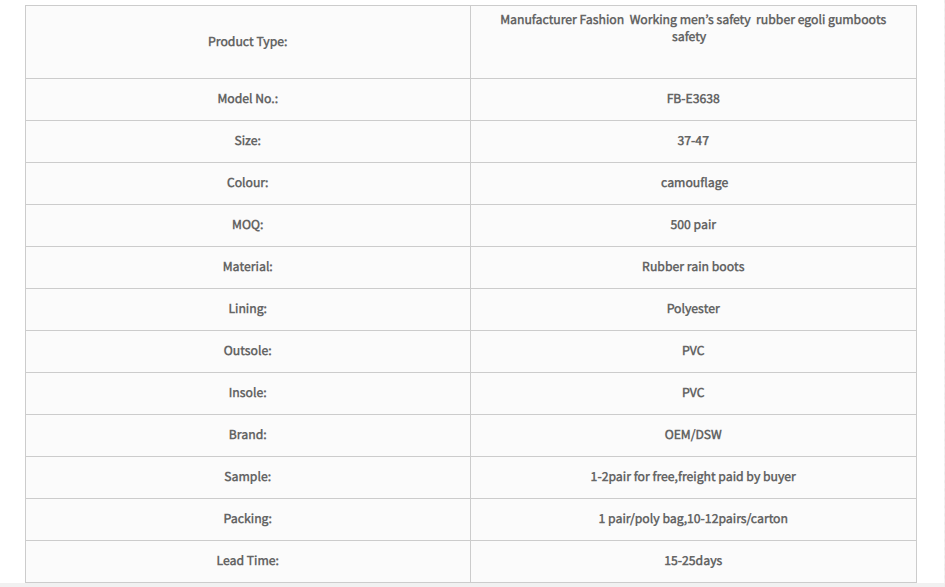Click the Model No. label
The width and height of the screenshot is (945, 587).
tap(248, 99)
